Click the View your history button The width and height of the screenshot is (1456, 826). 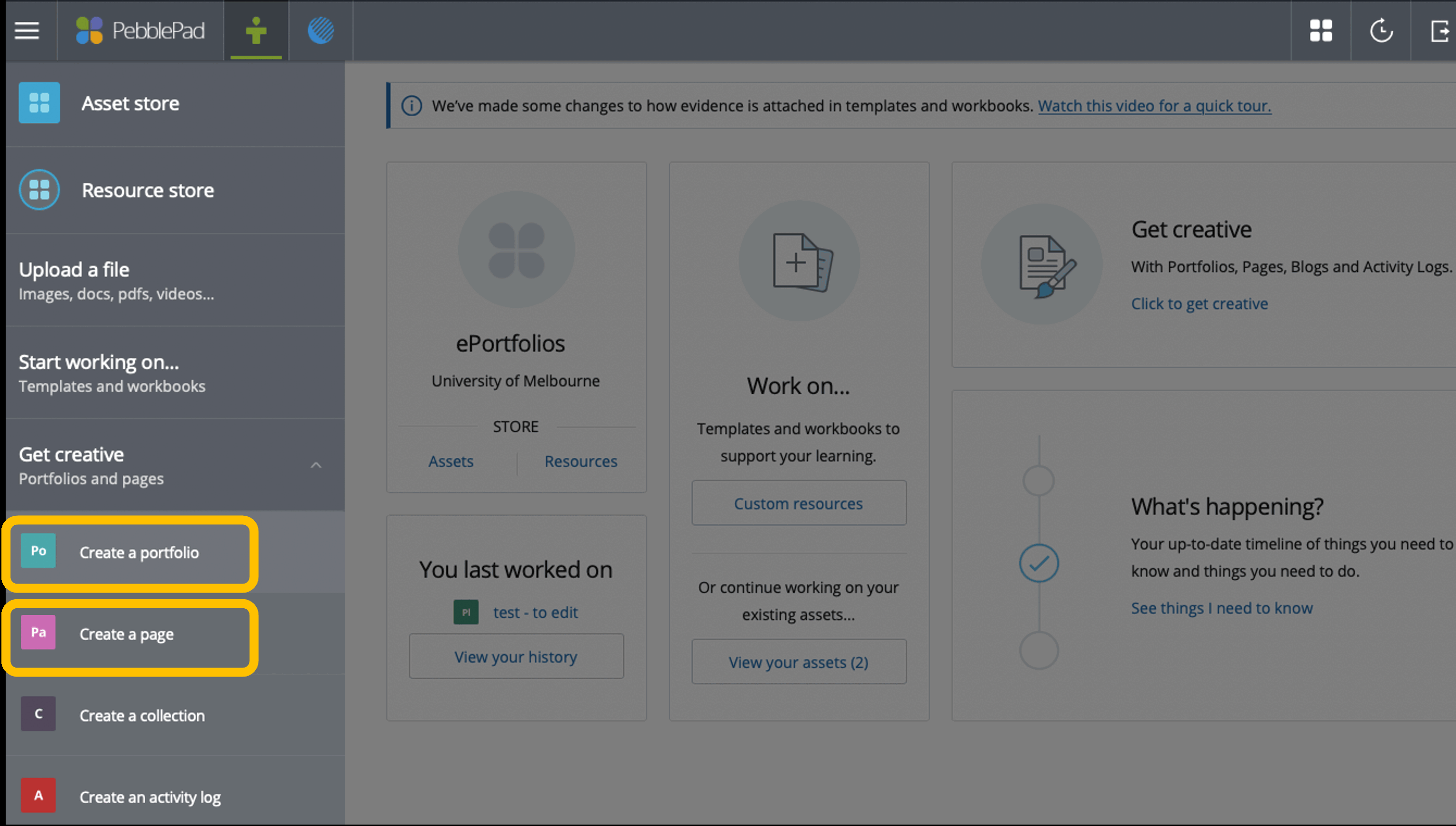[x=516, y=656]
